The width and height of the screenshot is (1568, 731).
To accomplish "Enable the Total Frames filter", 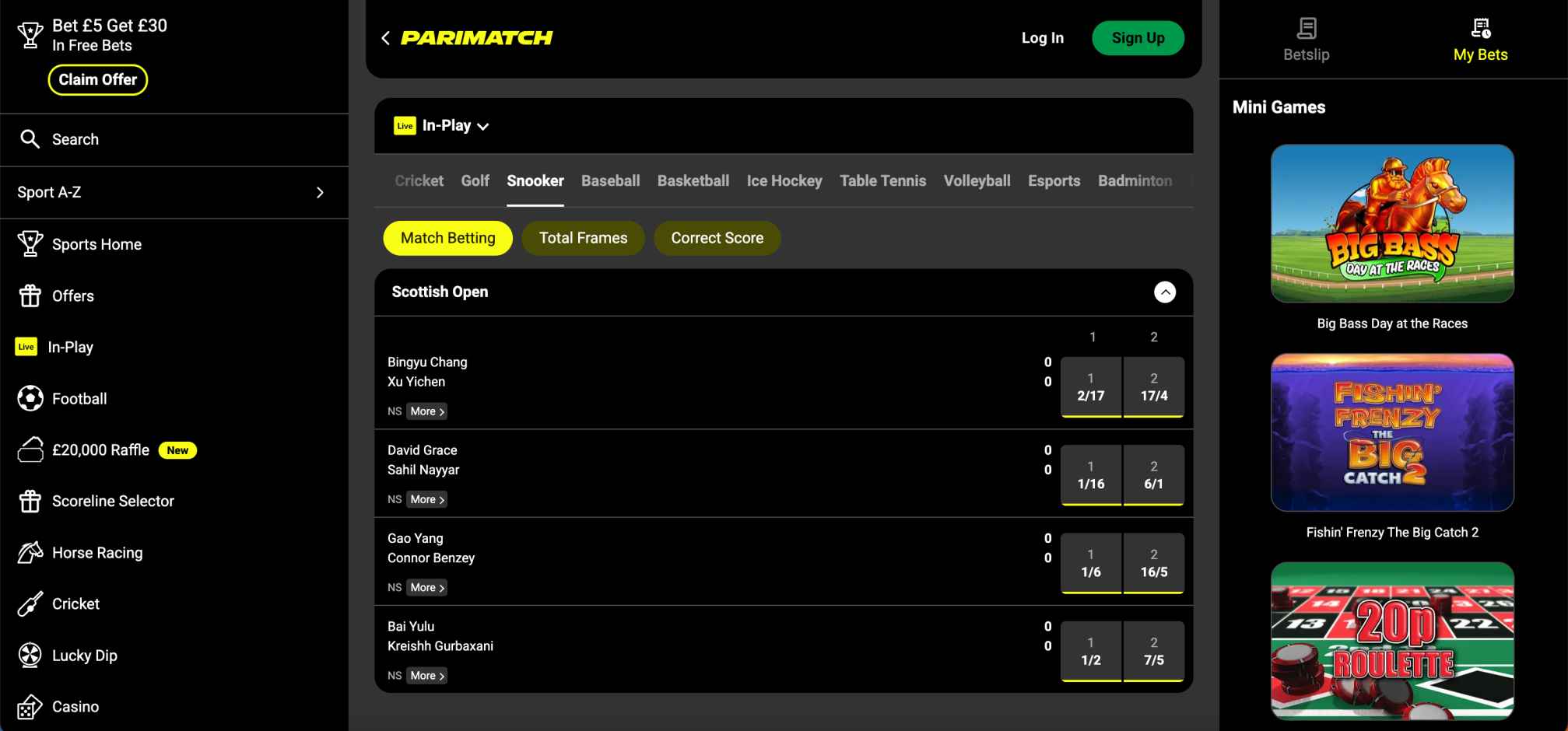I will tap(583, 238).
